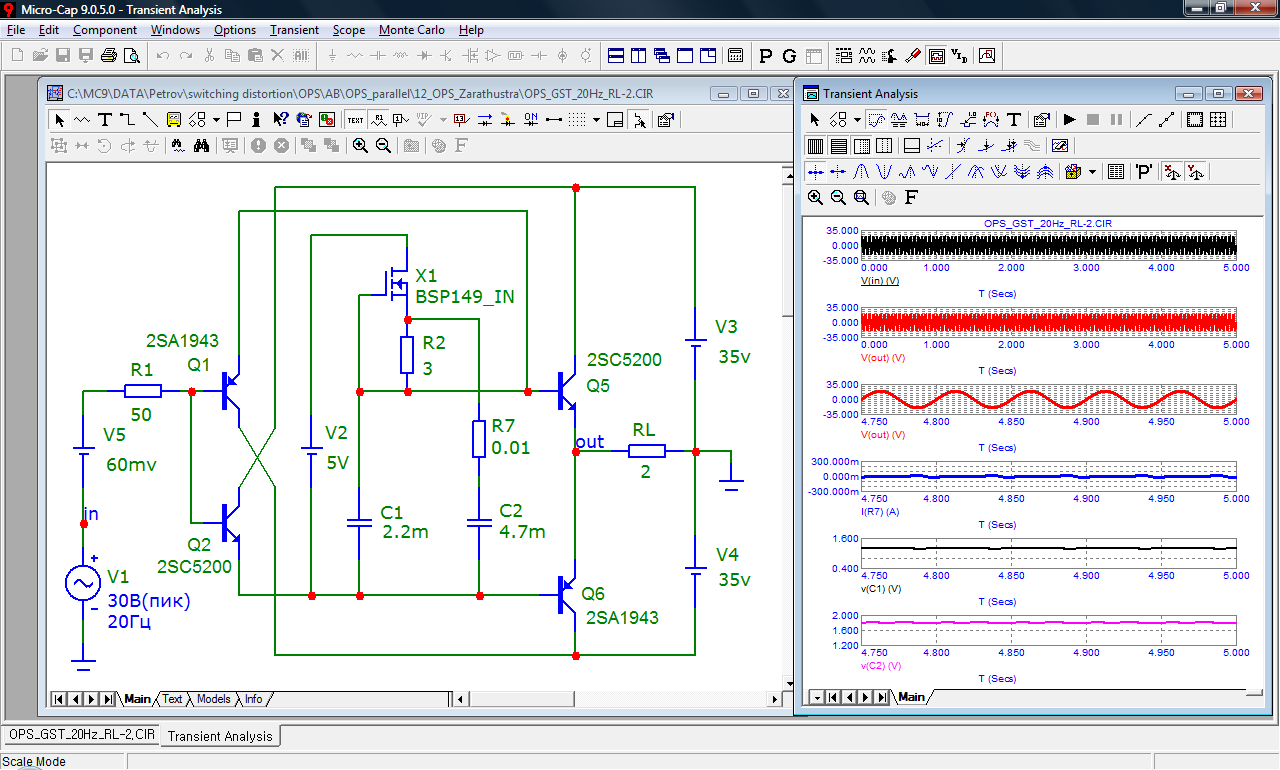This screenshot has width=1280, height=770.
Task: Toggle Data Points display in Transient toolbar
Action: pos(1143,120)
